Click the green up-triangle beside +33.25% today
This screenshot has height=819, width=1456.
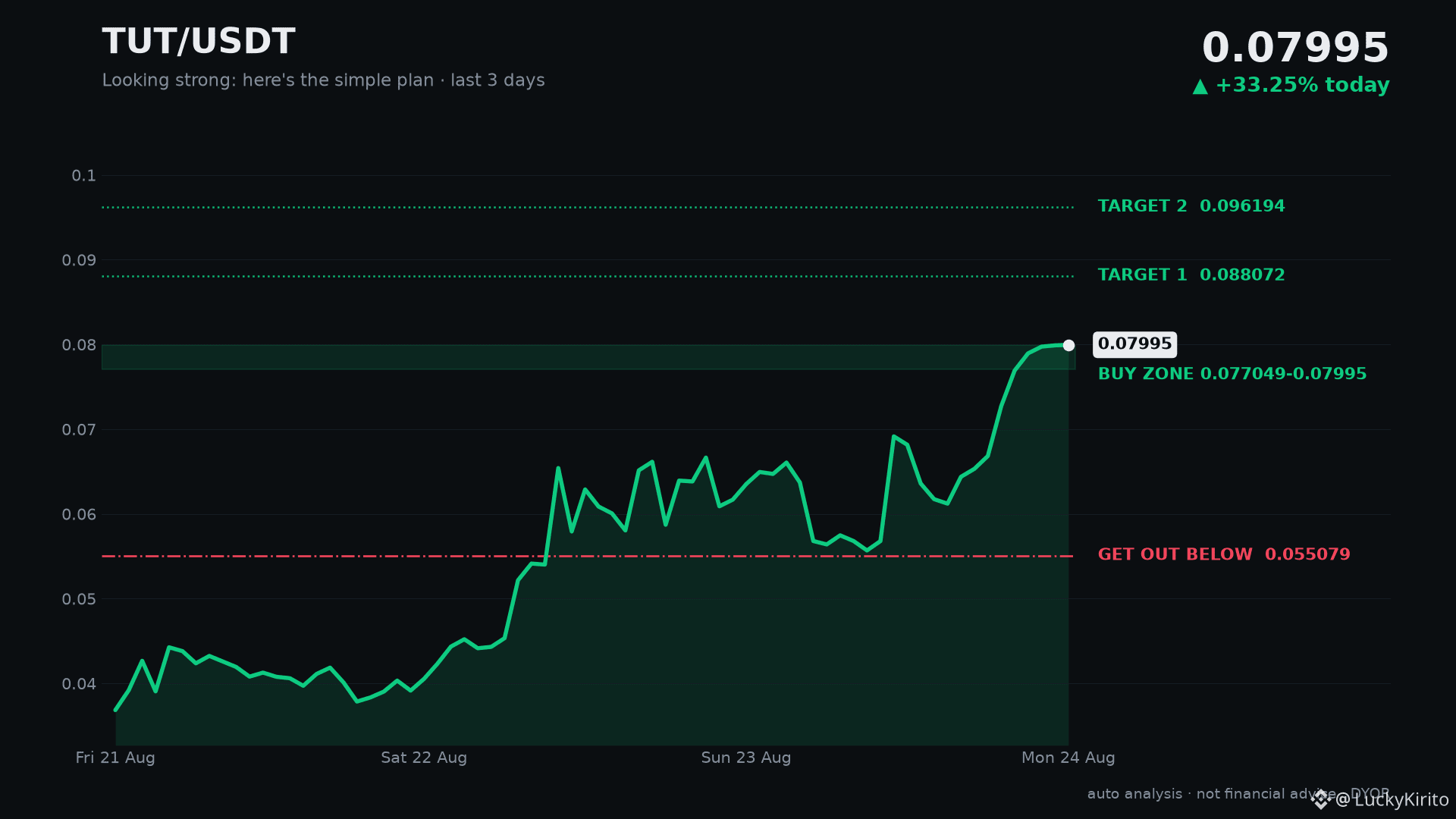tap(1200, 86)
